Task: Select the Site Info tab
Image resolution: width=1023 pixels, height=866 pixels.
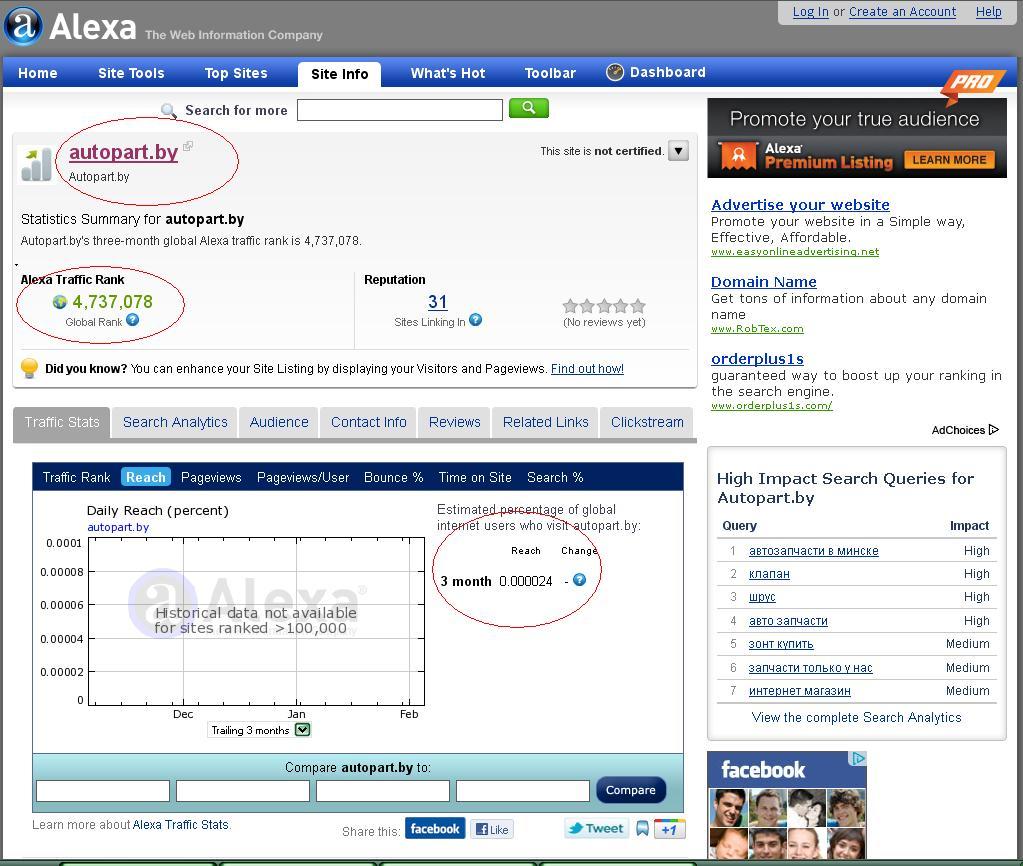Action: coord(339,74)
